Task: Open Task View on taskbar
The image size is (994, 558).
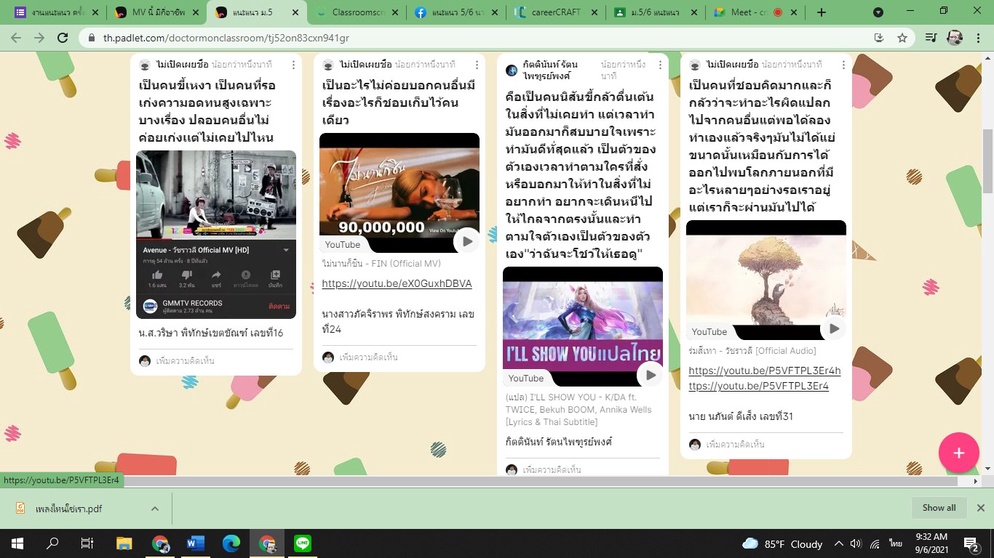Action: click(87, 543)
